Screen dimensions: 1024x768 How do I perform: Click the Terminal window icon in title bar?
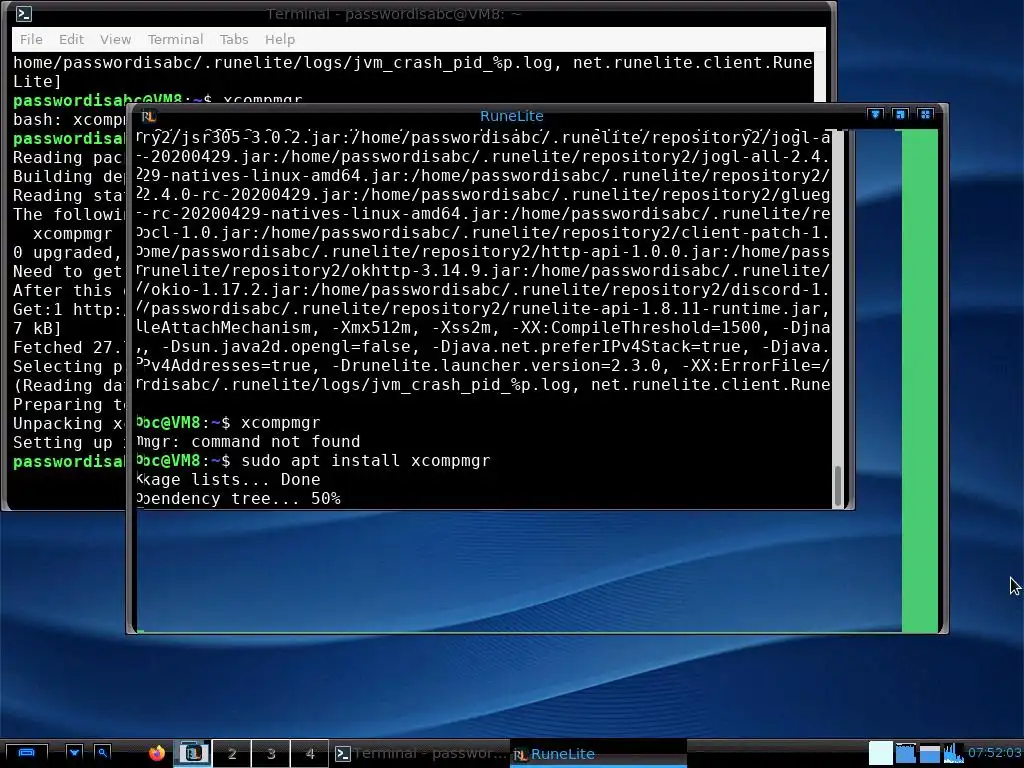click(24, 14)
